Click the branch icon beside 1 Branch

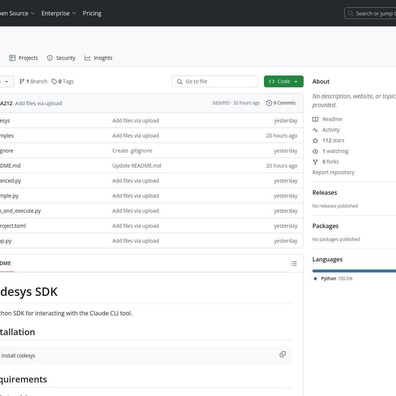pyautogui.click(x=22, y=81)
